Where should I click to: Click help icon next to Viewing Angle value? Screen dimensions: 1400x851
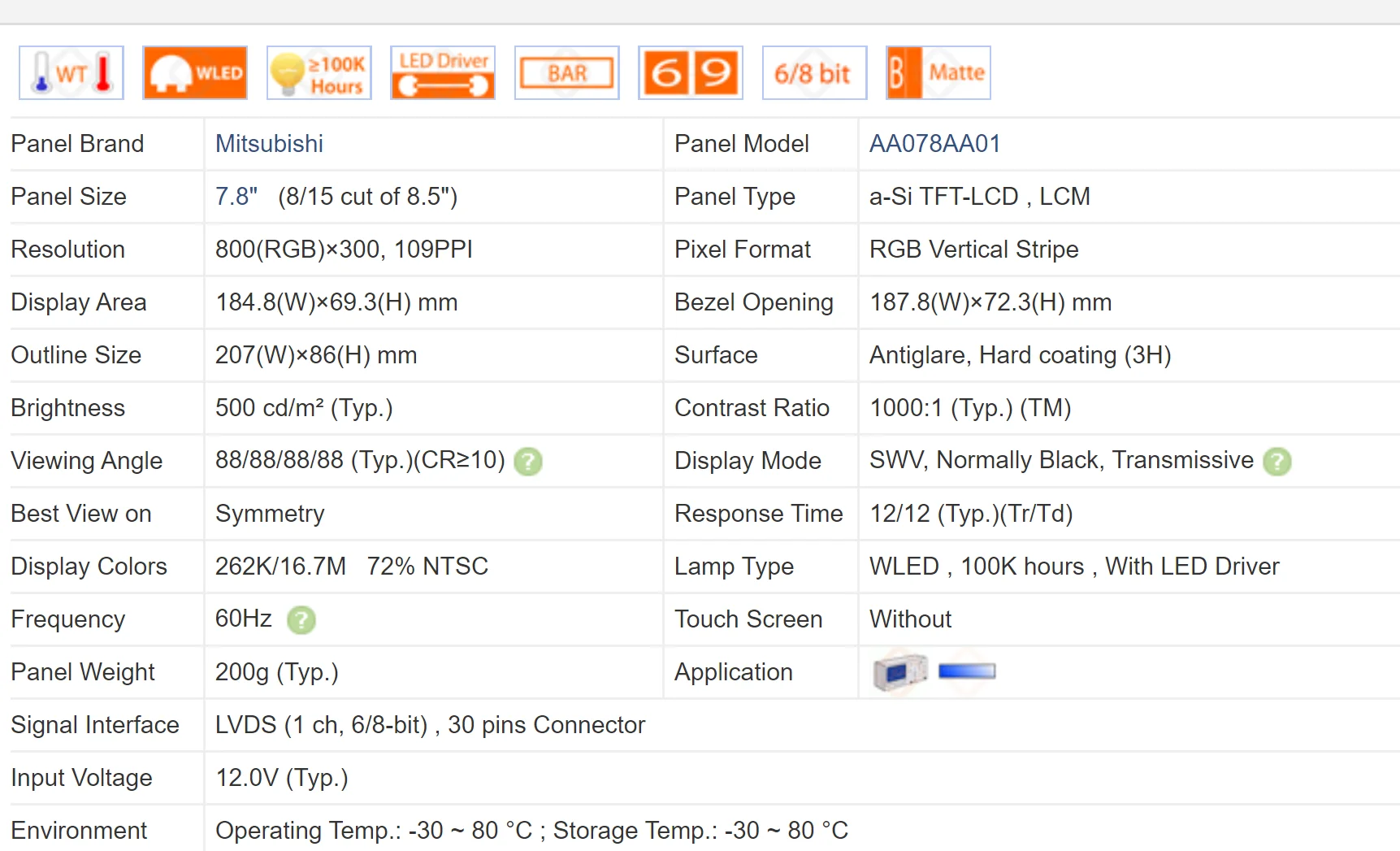click(528, 462)
